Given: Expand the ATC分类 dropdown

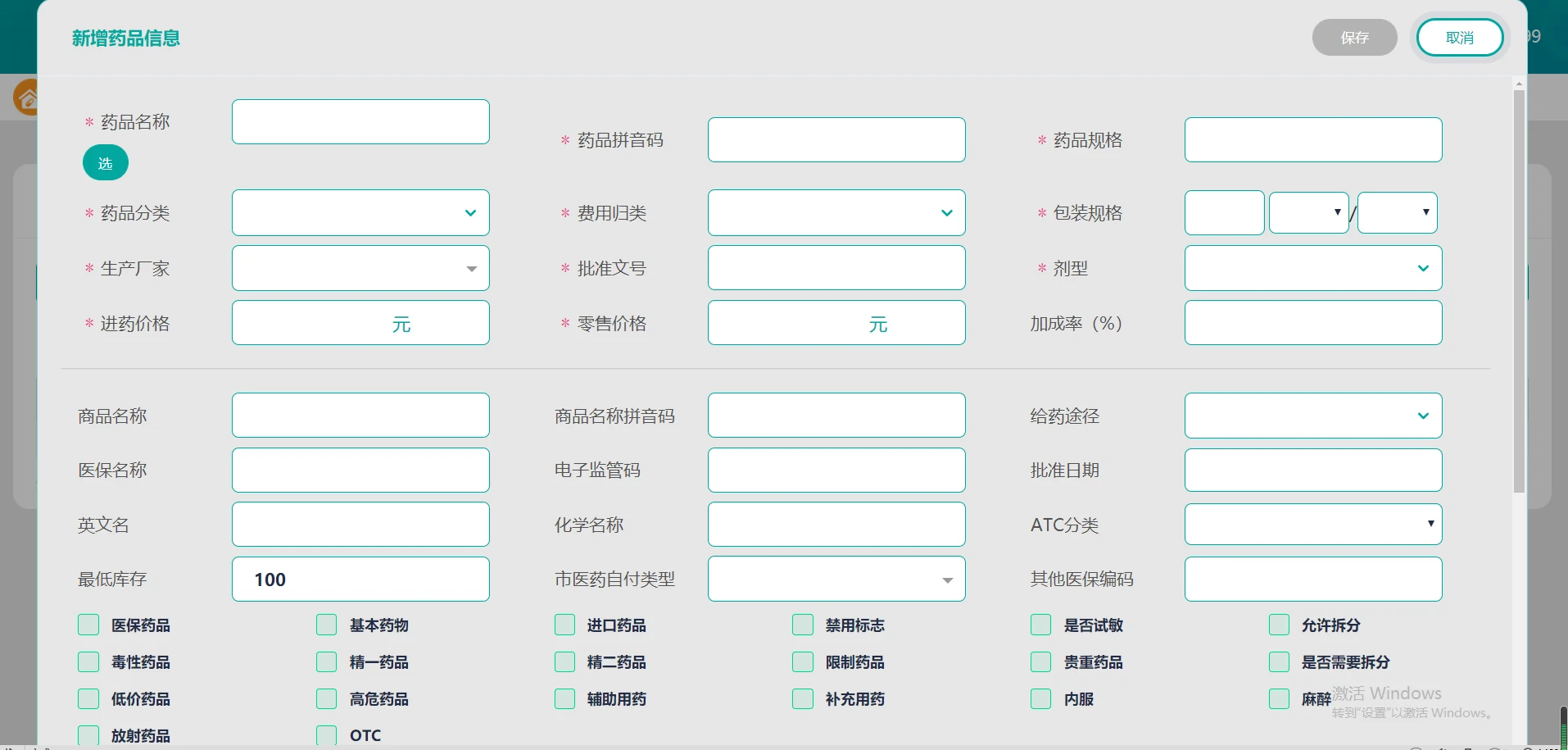Looking at the screenshot, I should click(1429, 524).
